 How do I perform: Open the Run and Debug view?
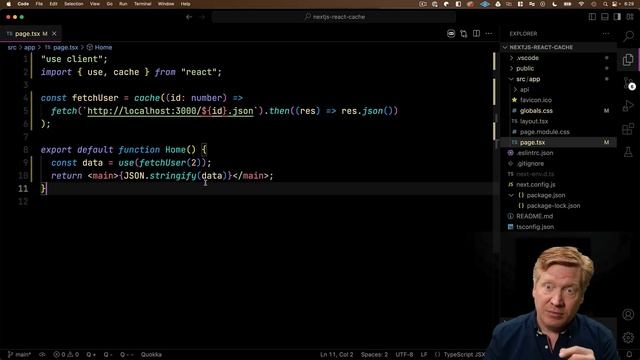point(628,106)
